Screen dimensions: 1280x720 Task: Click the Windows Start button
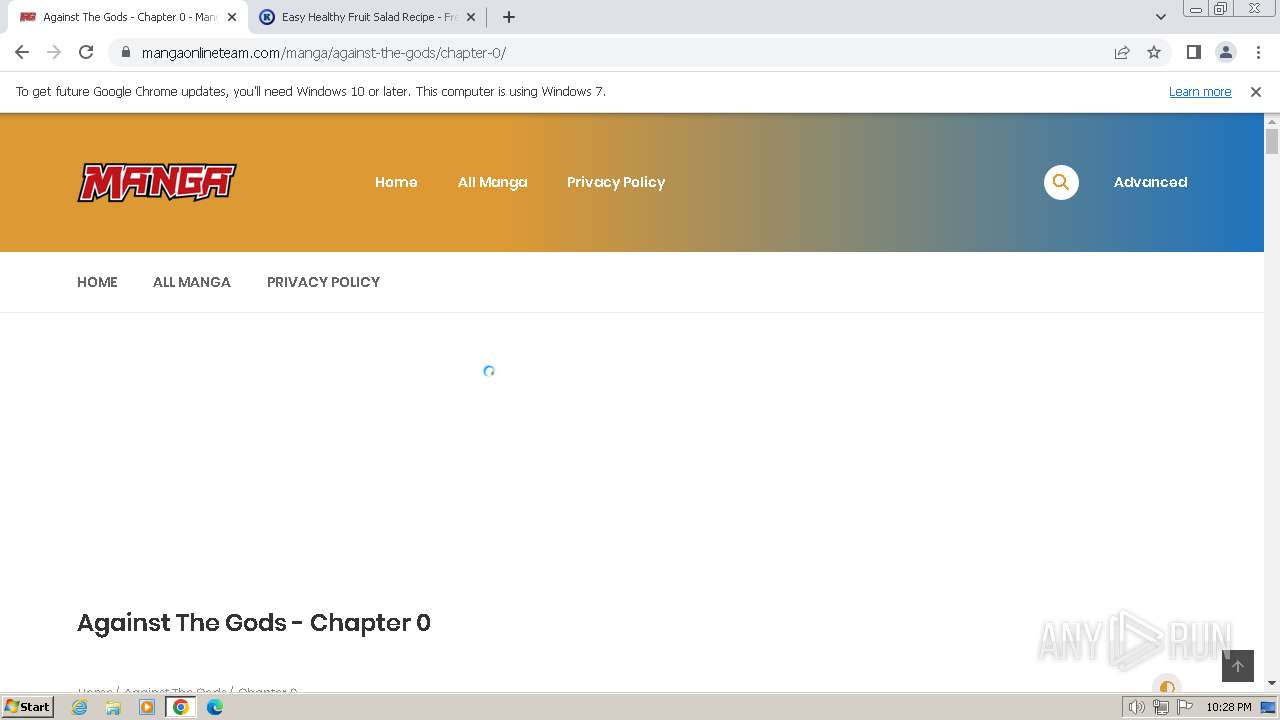tap(28, 707)
